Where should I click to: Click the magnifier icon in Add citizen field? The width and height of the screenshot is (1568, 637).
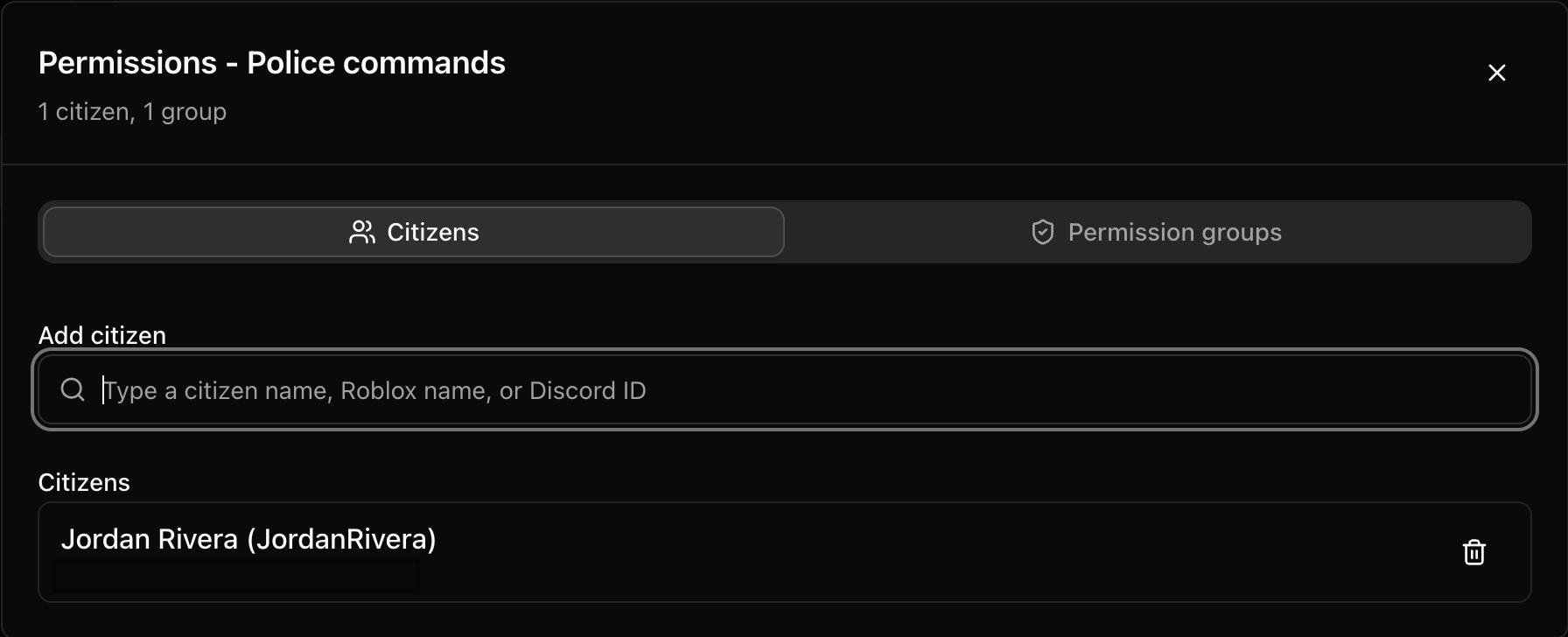[x=73, y=389]
